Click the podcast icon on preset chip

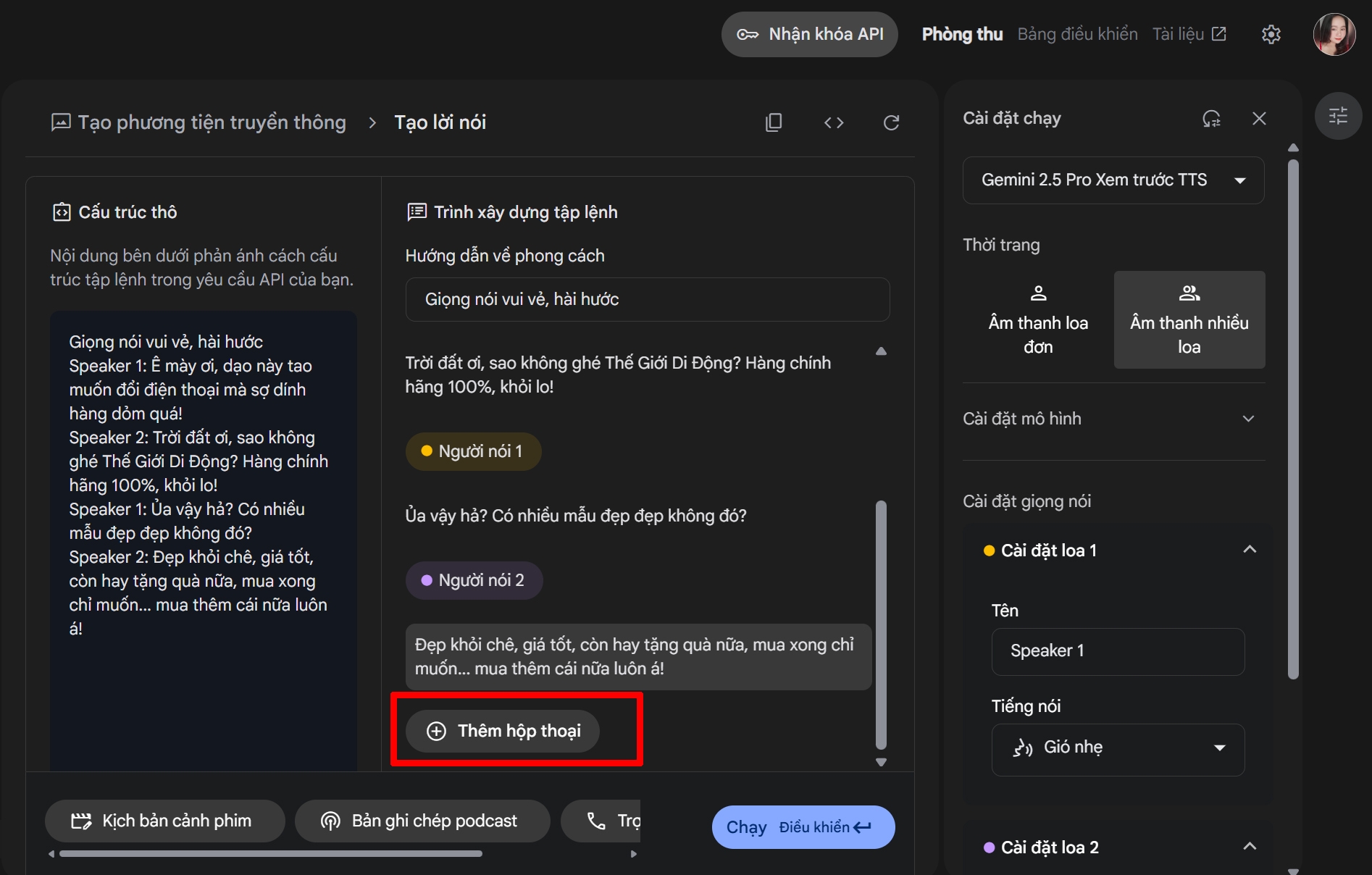click(330, 821)
